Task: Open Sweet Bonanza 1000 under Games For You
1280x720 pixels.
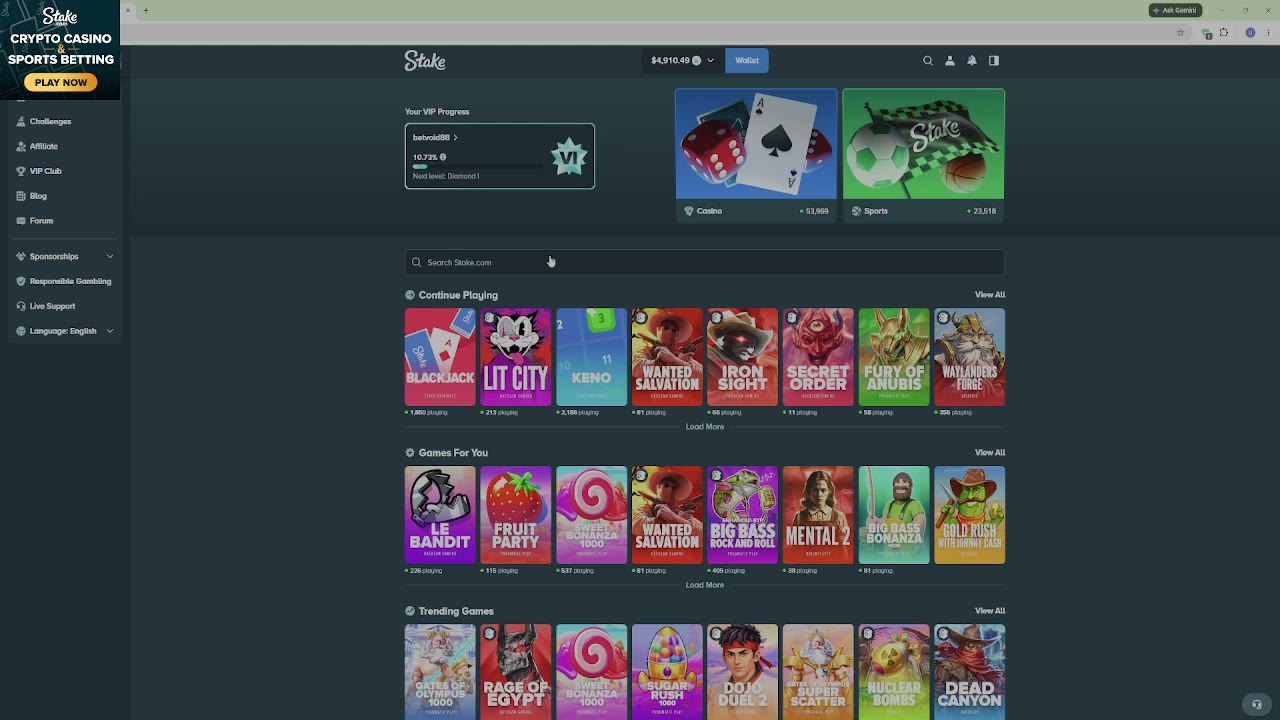Action: click(x=592, y=515)
